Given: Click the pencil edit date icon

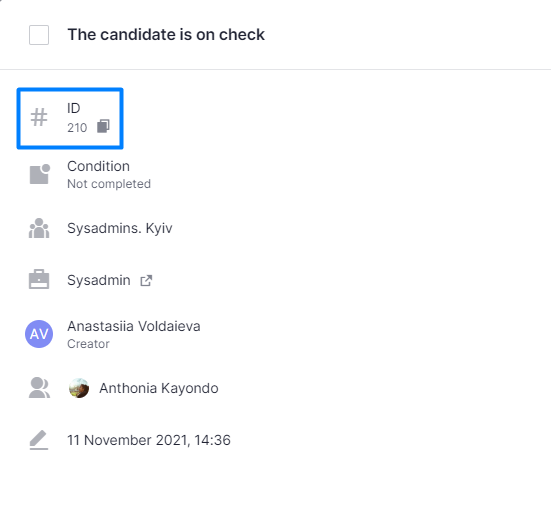Looking at the screenshot, I should (x=39, y=440).
